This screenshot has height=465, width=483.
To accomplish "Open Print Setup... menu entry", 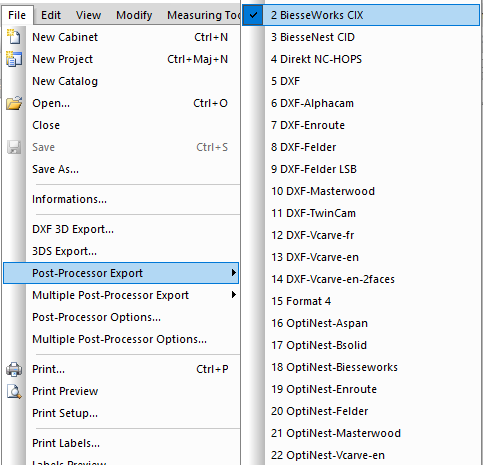I will pyautogui.click(x=121, y=413).
